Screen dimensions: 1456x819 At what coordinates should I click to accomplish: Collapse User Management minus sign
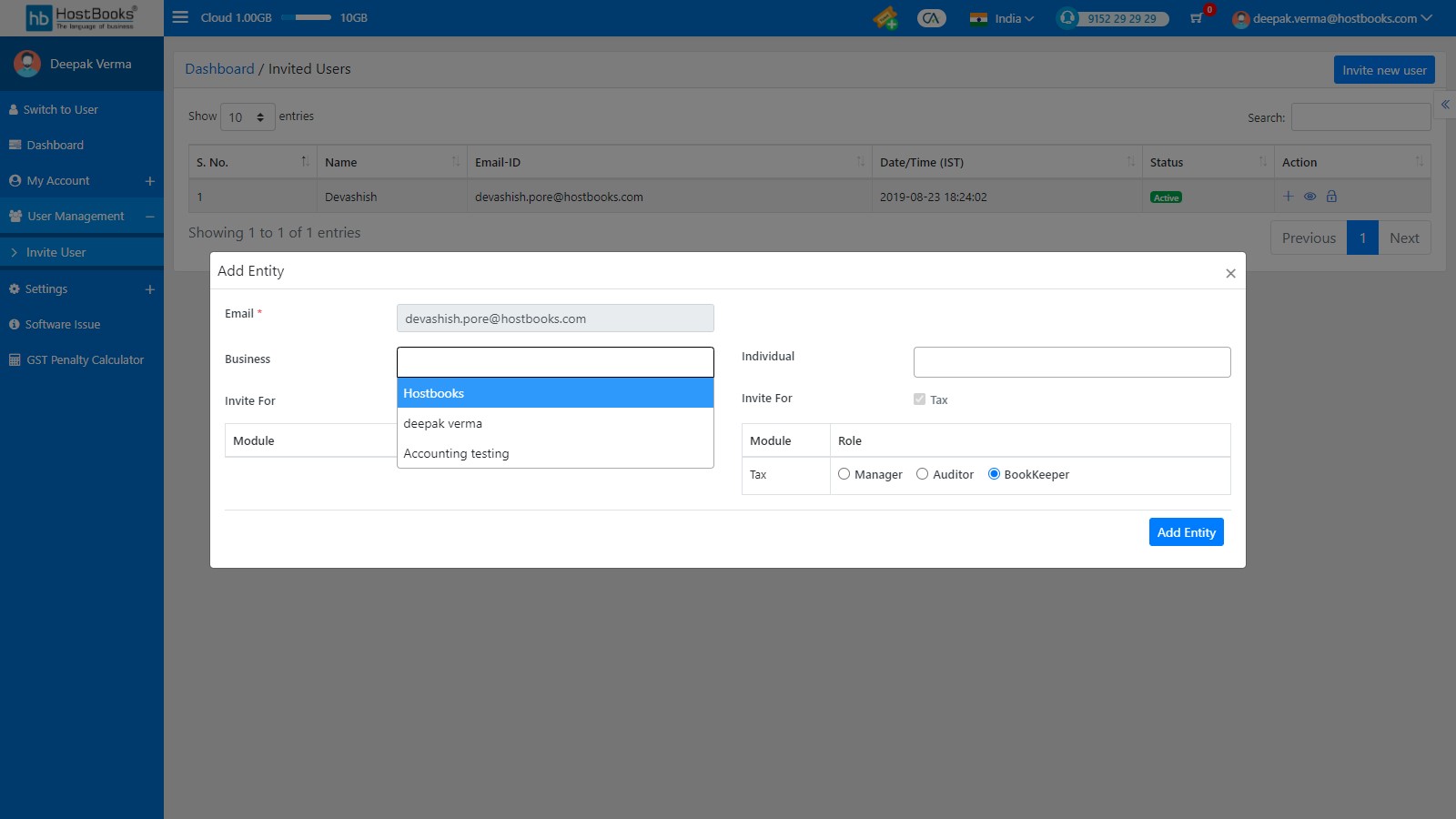[x=150, y=217]
